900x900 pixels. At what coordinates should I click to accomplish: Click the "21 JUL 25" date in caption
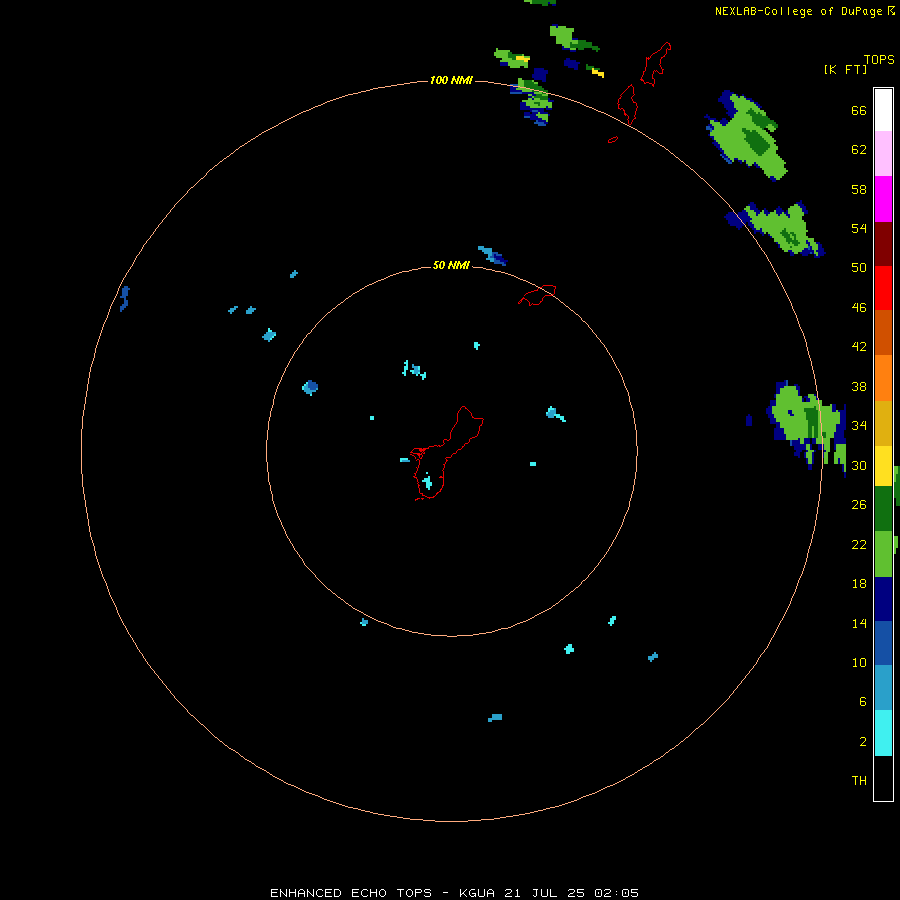[x=545, y=893]
